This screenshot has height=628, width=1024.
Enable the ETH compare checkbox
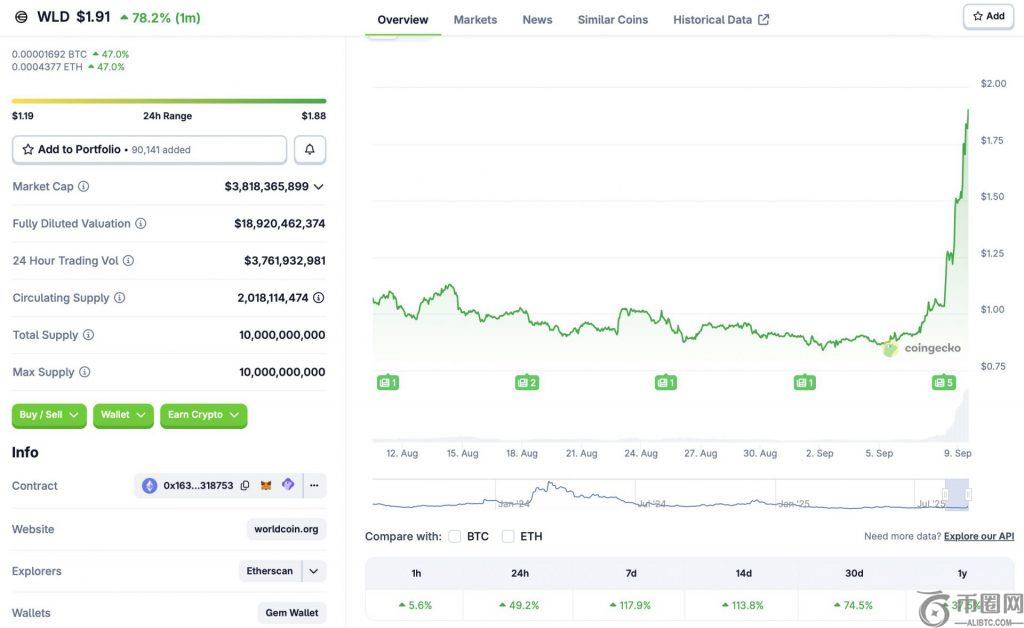pos(508,536)
